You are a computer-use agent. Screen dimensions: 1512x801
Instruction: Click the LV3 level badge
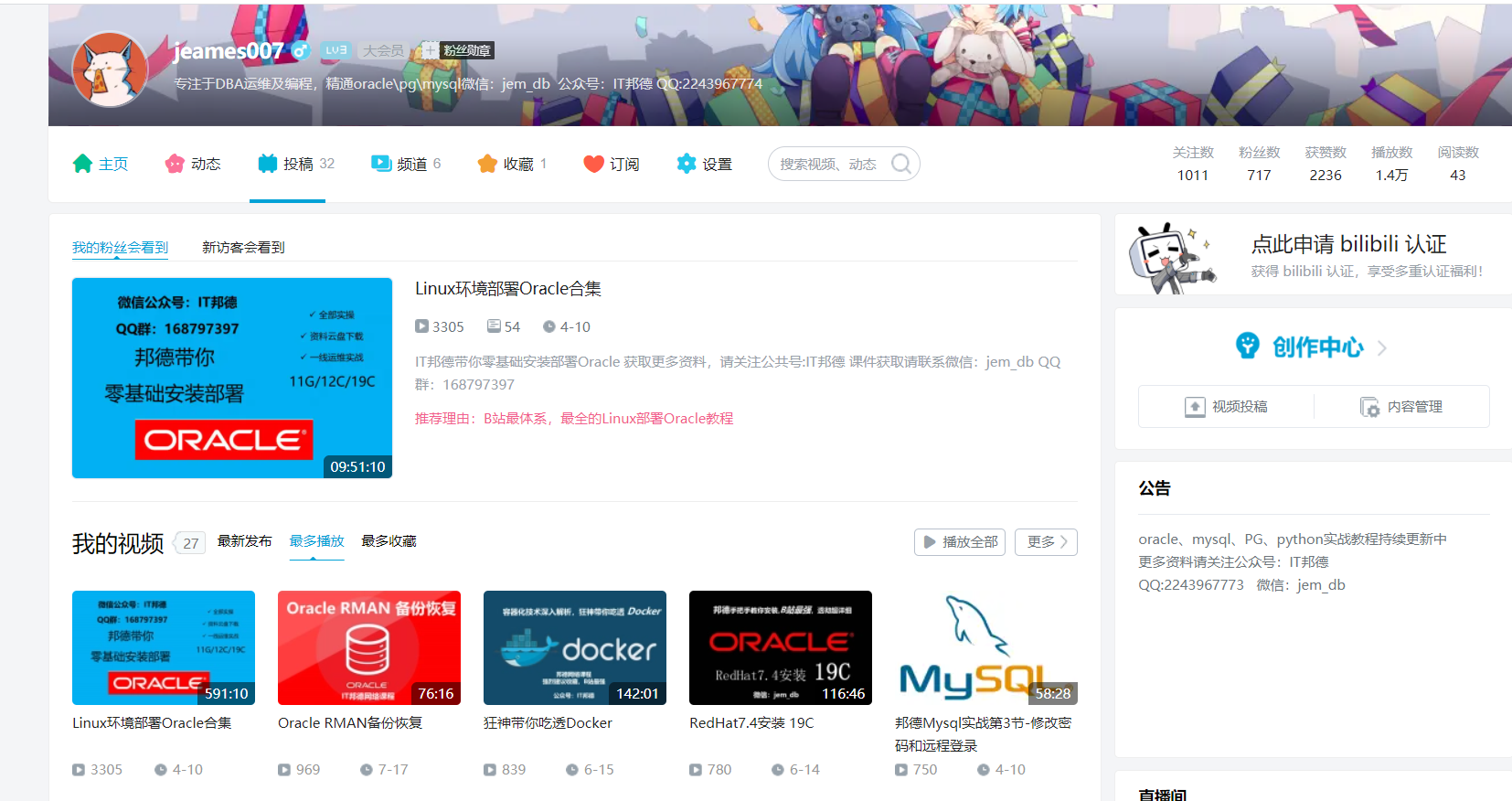pos(336,50)
